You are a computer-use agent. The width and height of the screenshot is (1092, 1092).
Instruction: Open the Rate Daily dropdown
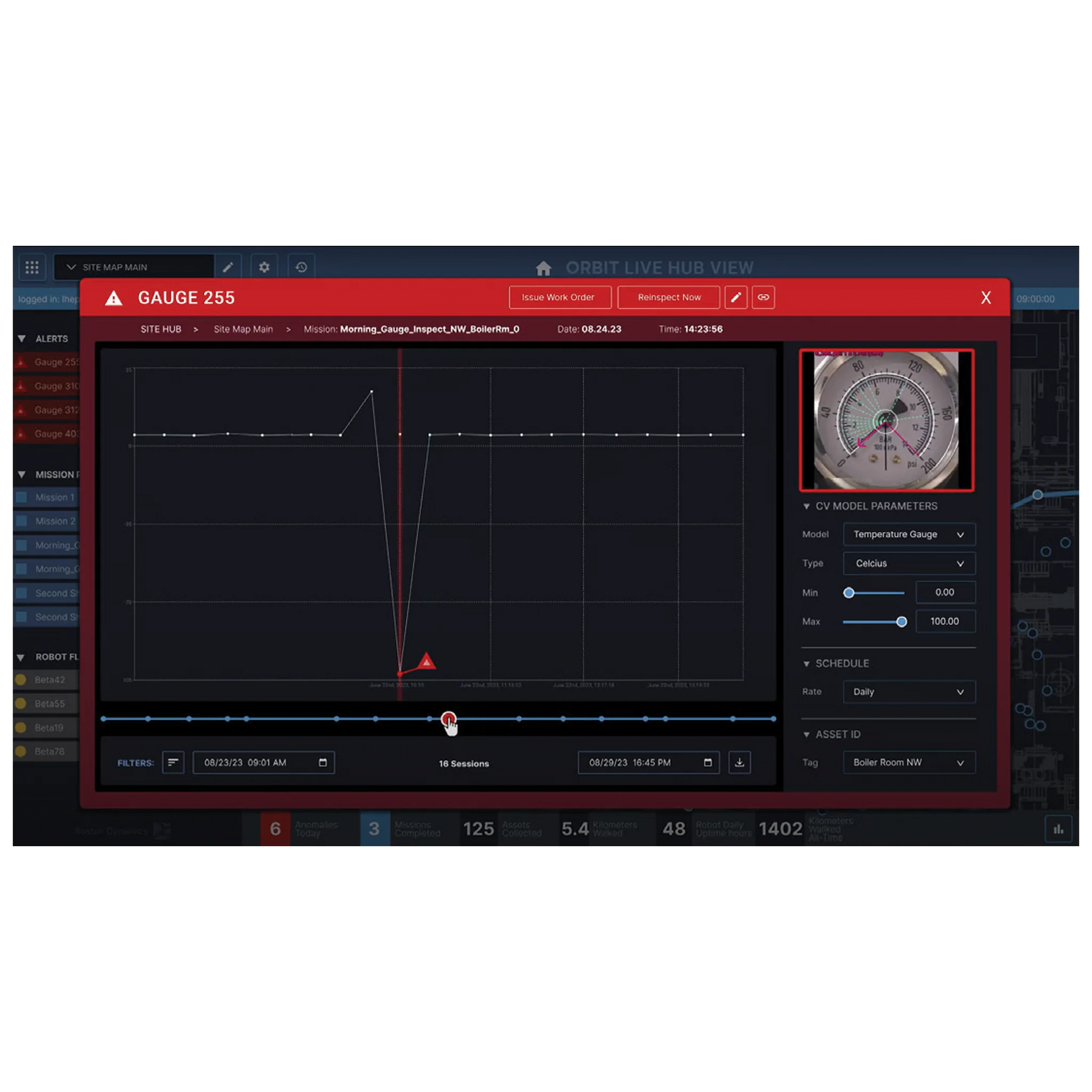909,692
